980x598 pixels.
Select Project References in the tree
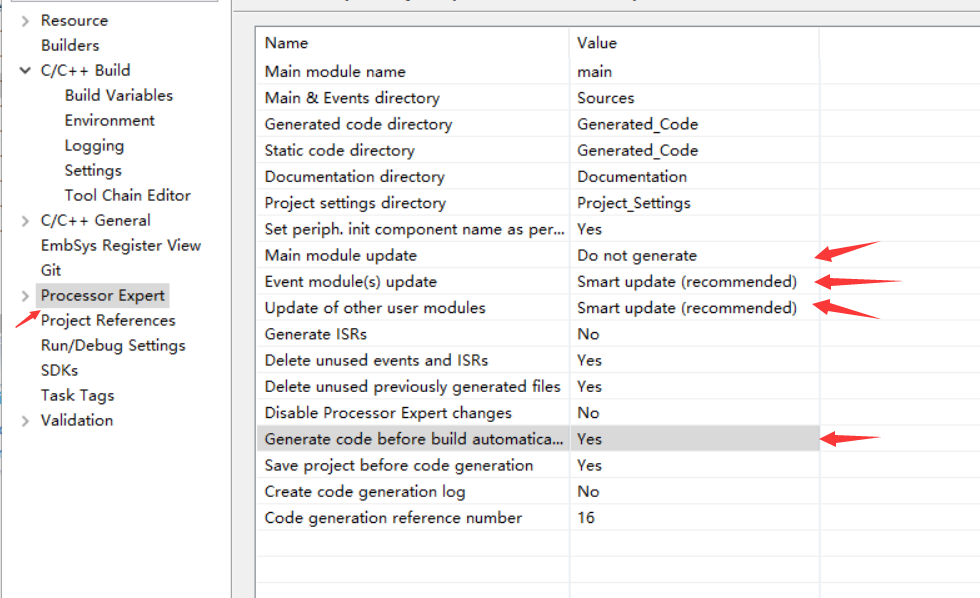[x=108, y=320]
